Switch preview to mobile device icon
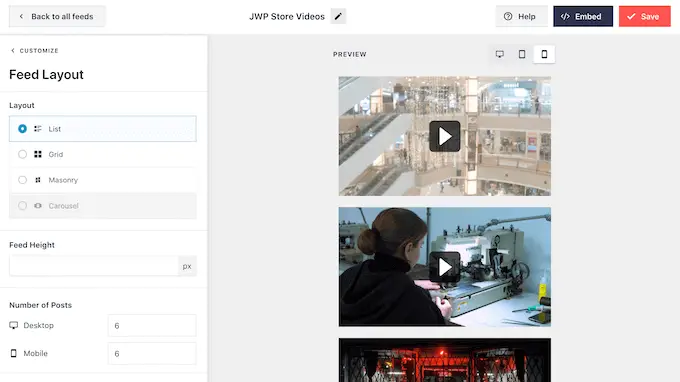 544,54
